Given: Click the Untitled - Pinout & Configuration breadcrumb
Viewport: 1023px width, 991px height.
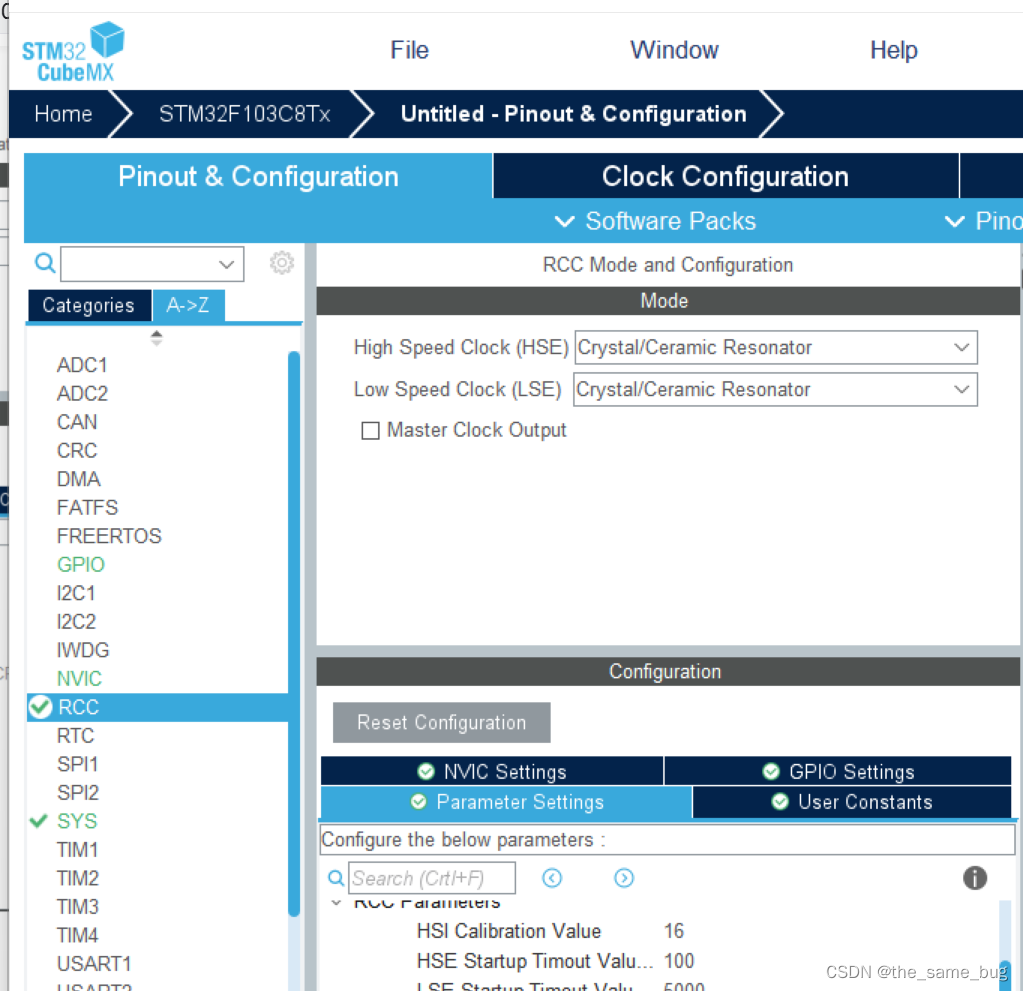Looking at the screenshot, I should click(x=573, y=114).
